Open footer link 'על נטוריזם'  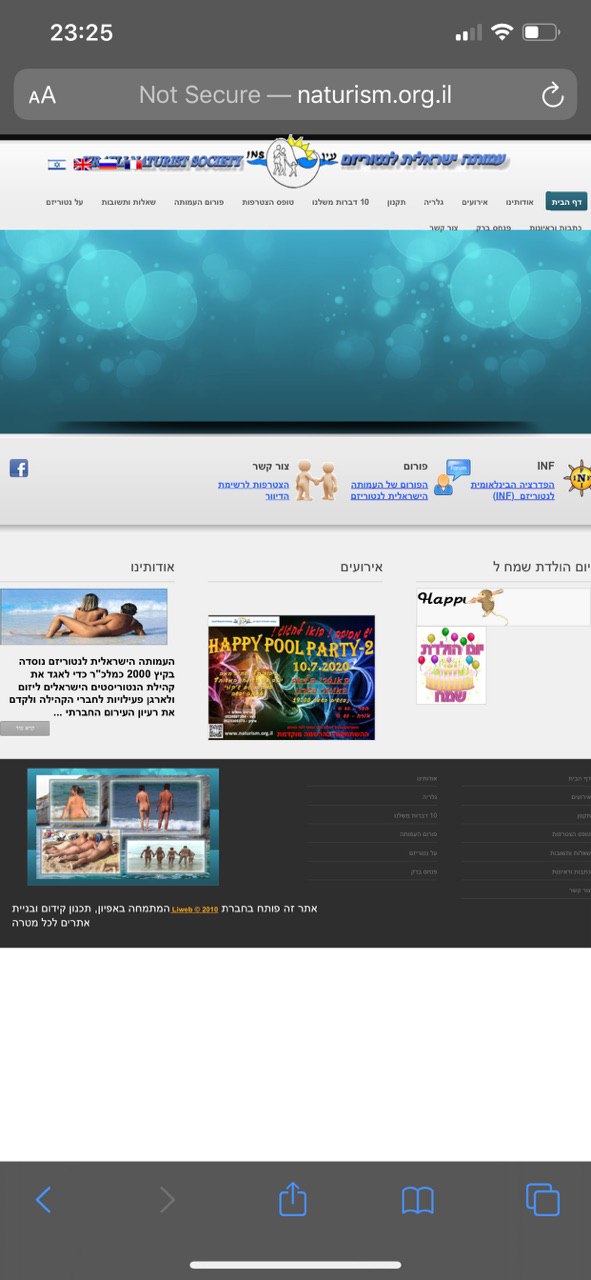pyautogui.click(x=423, y=853)
